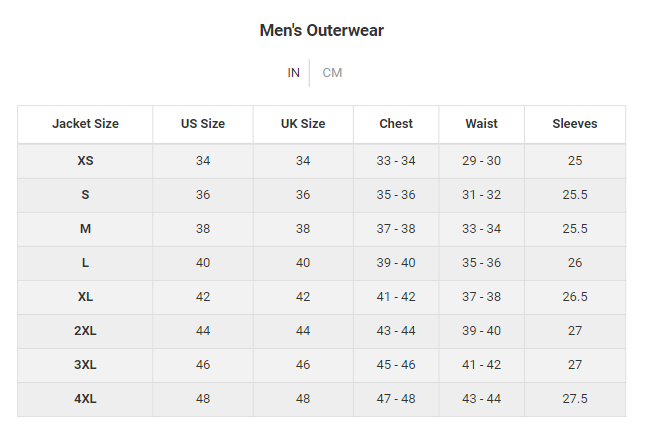Select the 3XL jacket size row label

(x=85, y=365)
